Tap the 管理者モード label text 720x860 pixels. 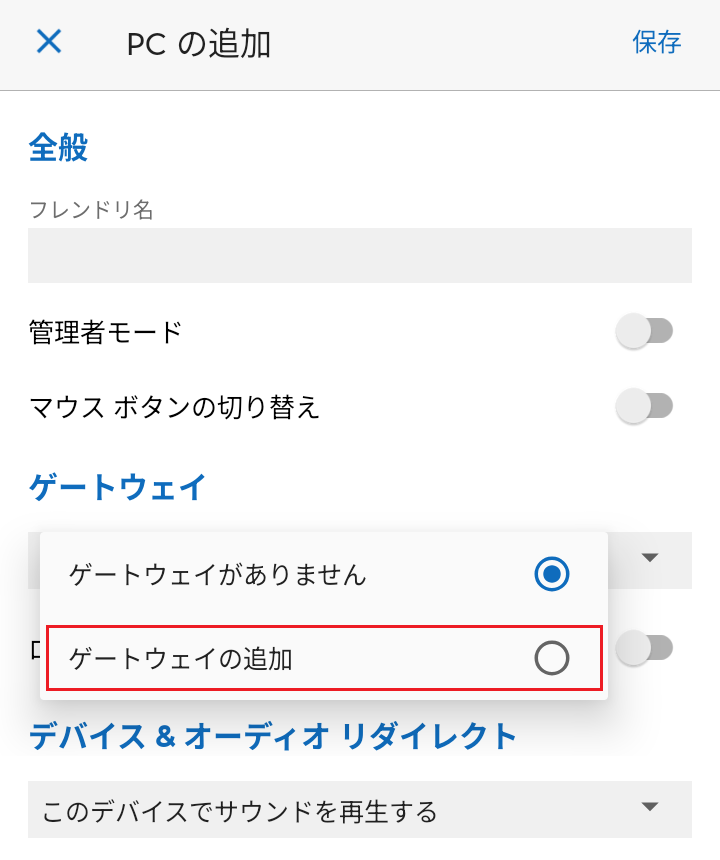tap(106, 331)
